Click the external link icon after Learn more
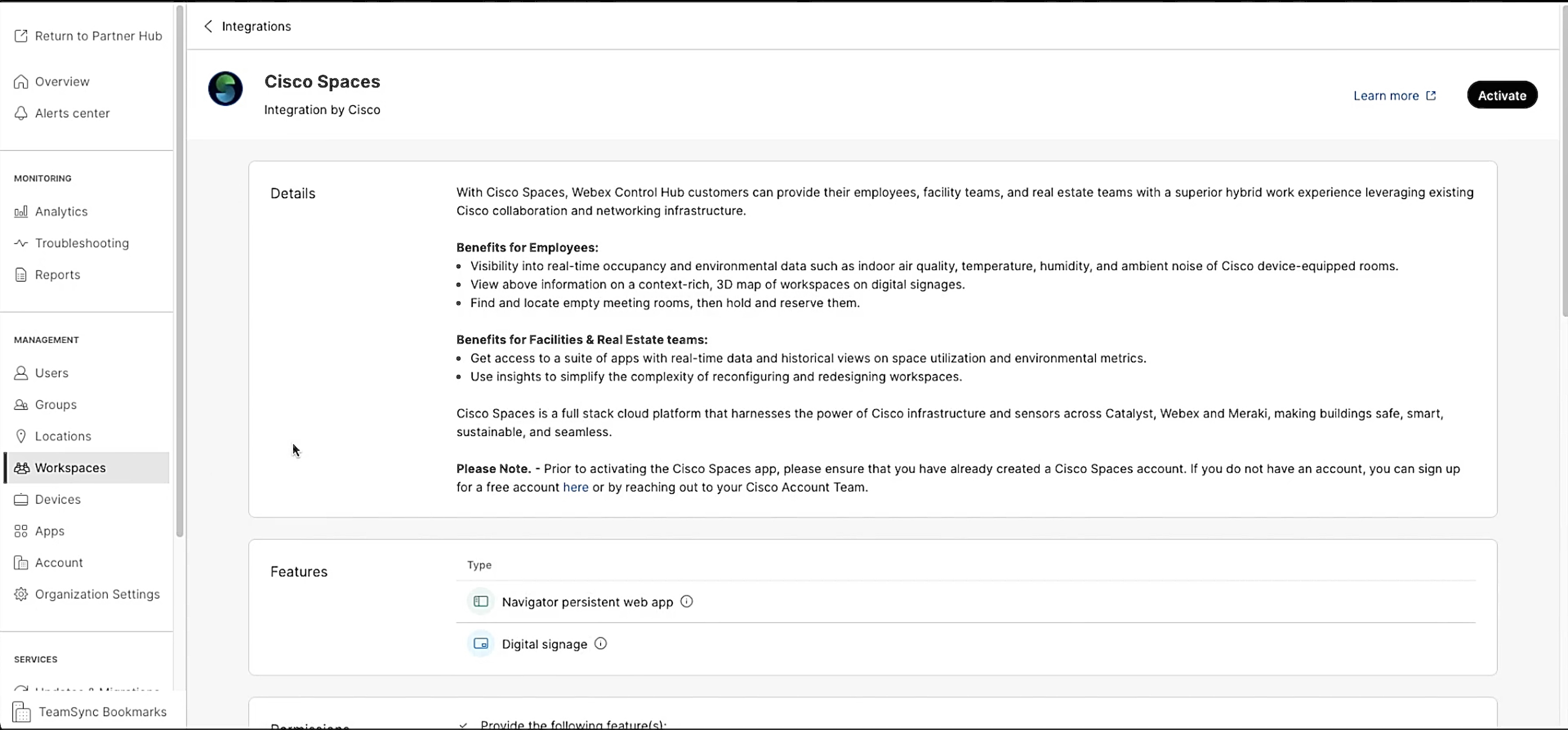The height and width of the screenshot is (730, 1568). pos(1431,95)
